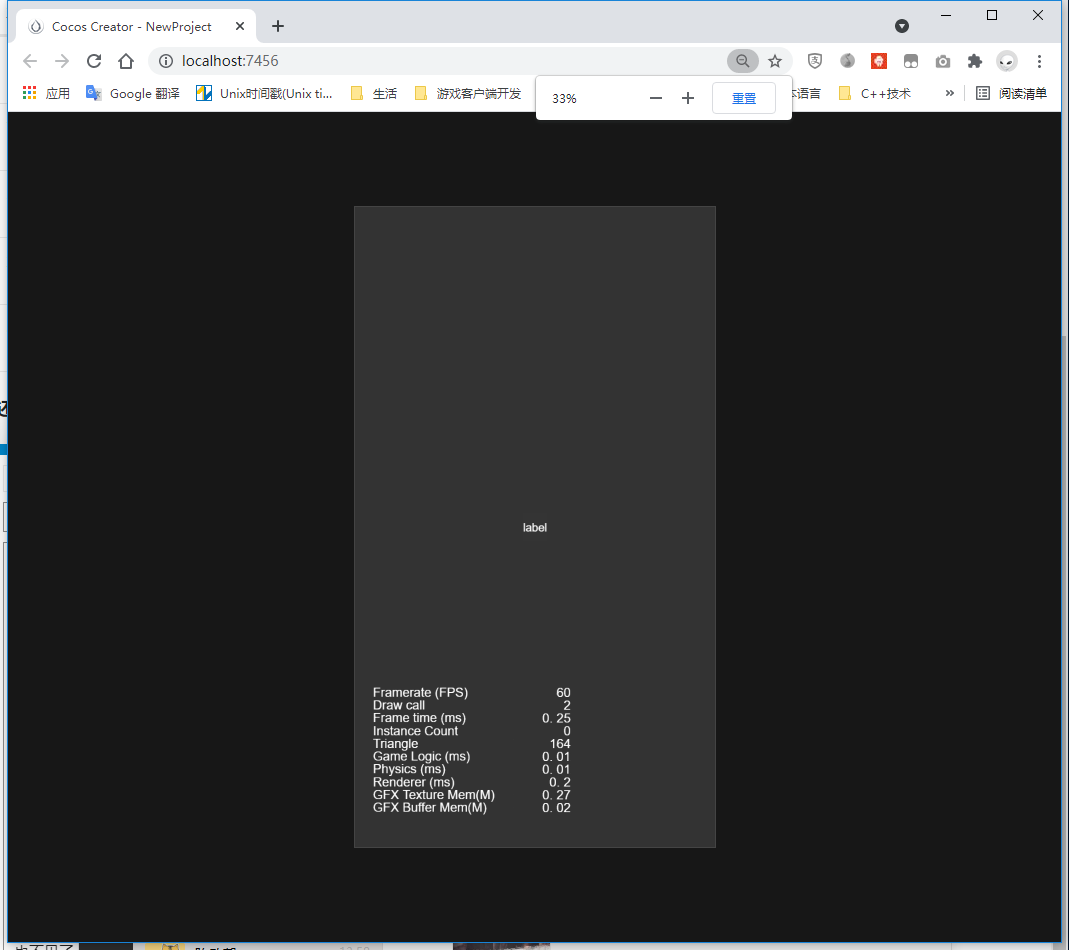Click the 'Instance Count' stat row
1069x950 pixels.
(x=471, y=731)
